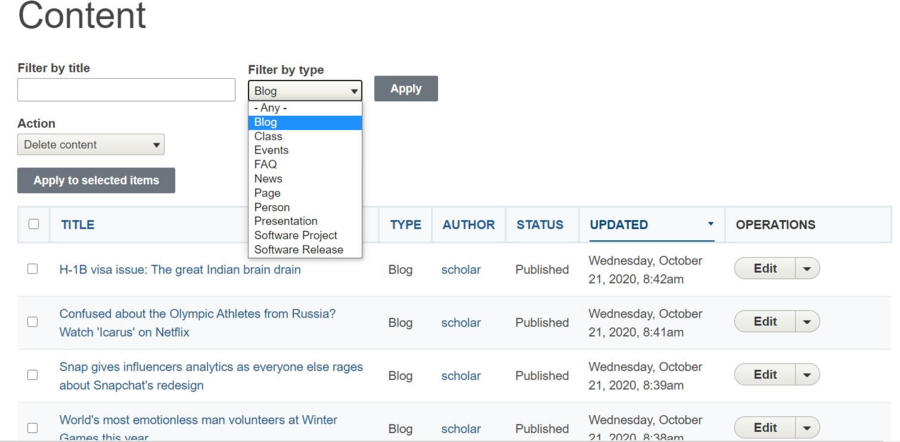Click the Filter by title text field
The width and height of the screenshot is (900, 442).
point(126,89)
